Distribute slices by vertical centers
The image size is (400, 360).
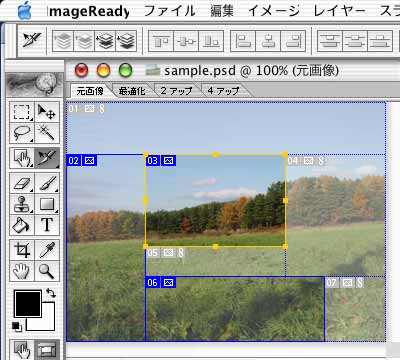pos(355,41)
